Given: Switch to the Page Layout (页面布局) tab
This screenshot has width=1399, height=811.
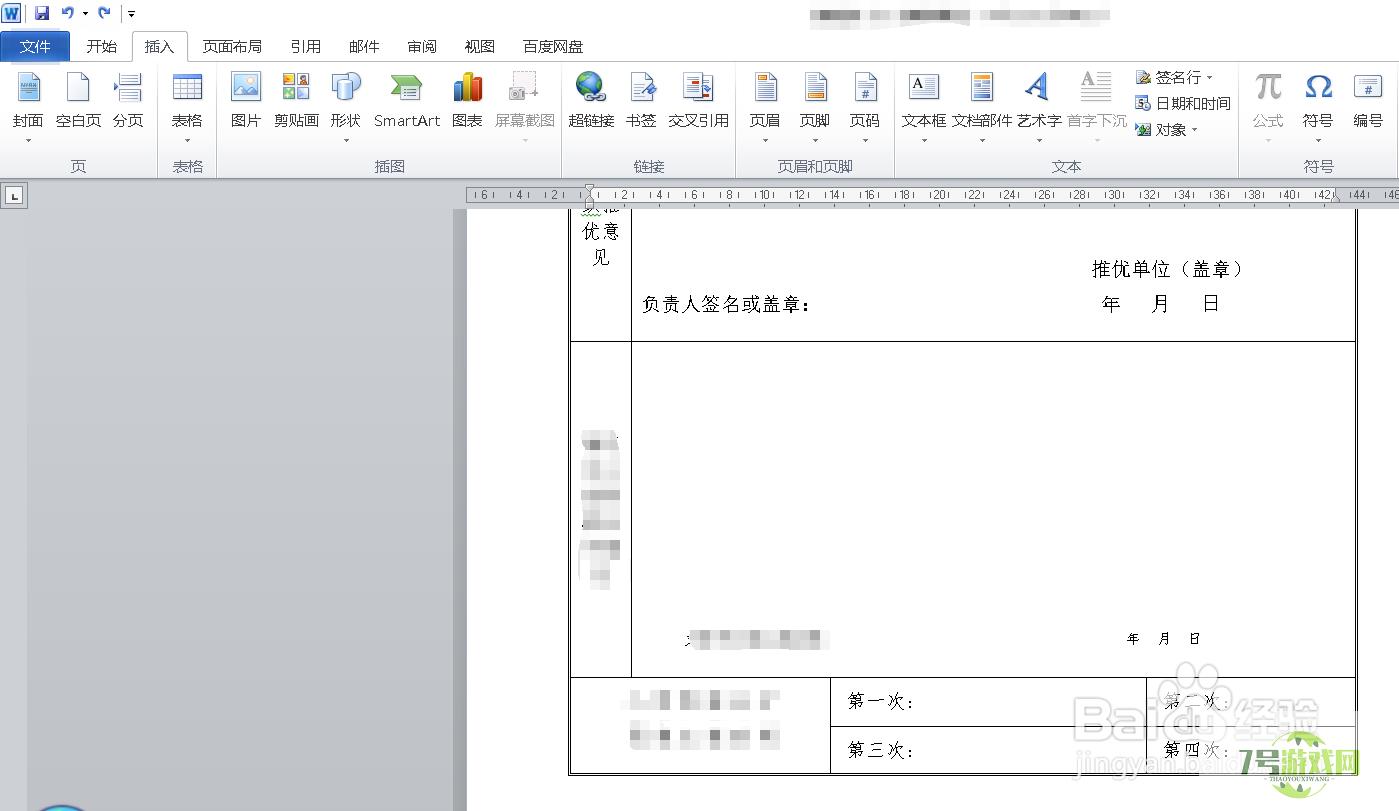Looking at the screenshot, I should (x=232, y=46).
